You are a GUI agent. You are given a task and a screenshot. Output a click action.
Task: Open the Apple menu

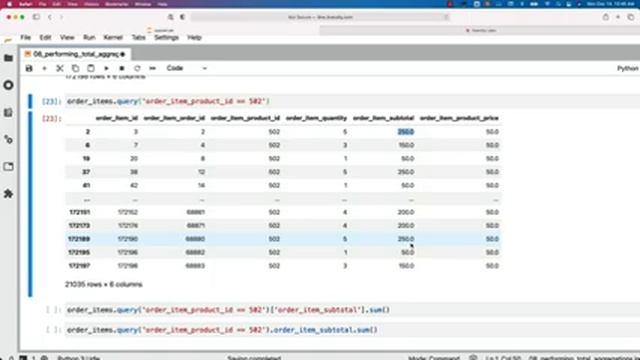[9, 4]
